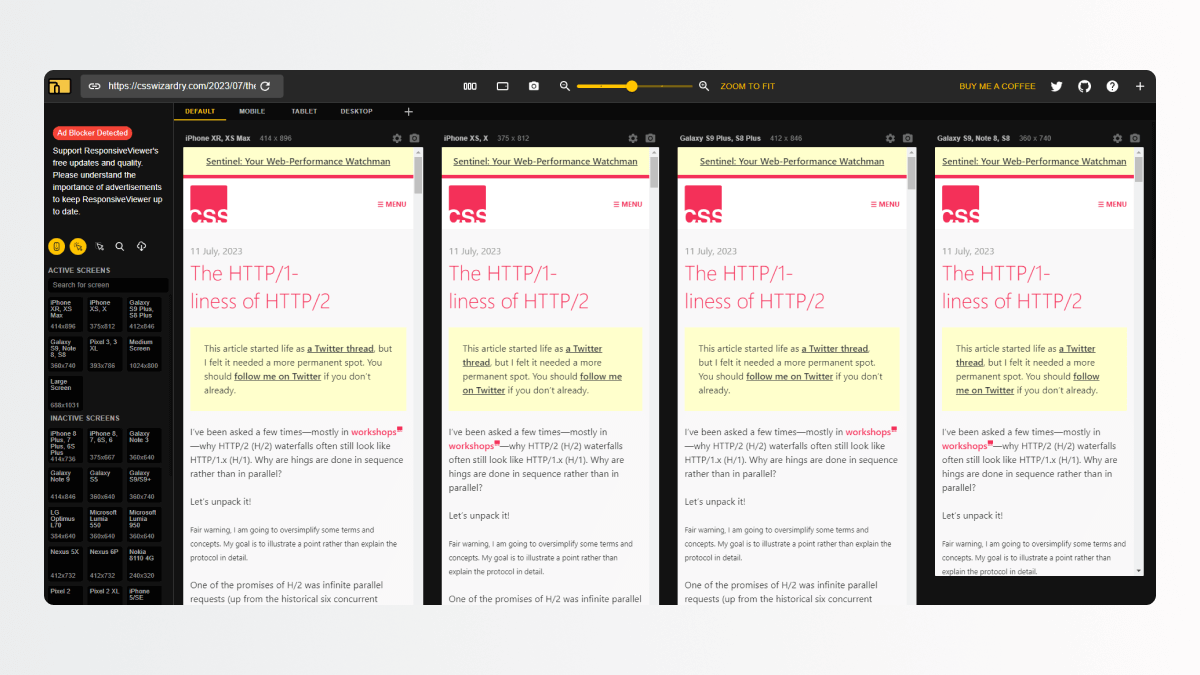The image size is (1200, 675).
Task: Switch to the TABLET tab
Action: pyautogui.click(x=304, y=111)
